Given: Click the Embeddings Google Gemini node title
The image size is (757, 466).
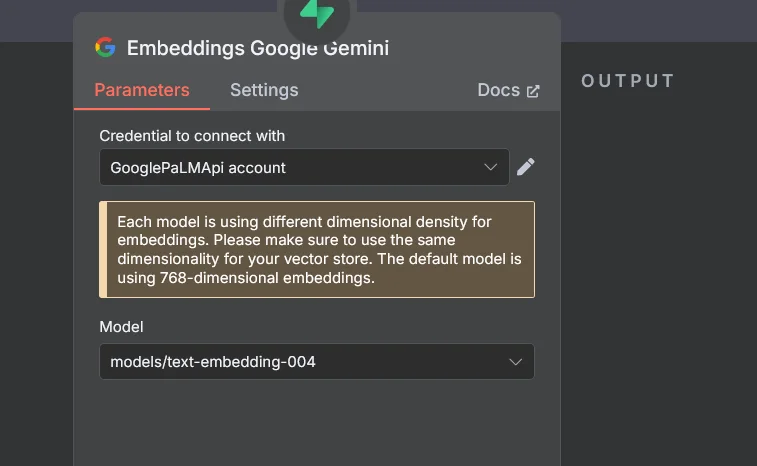Looking at the screenshot, I should [258, 48].
